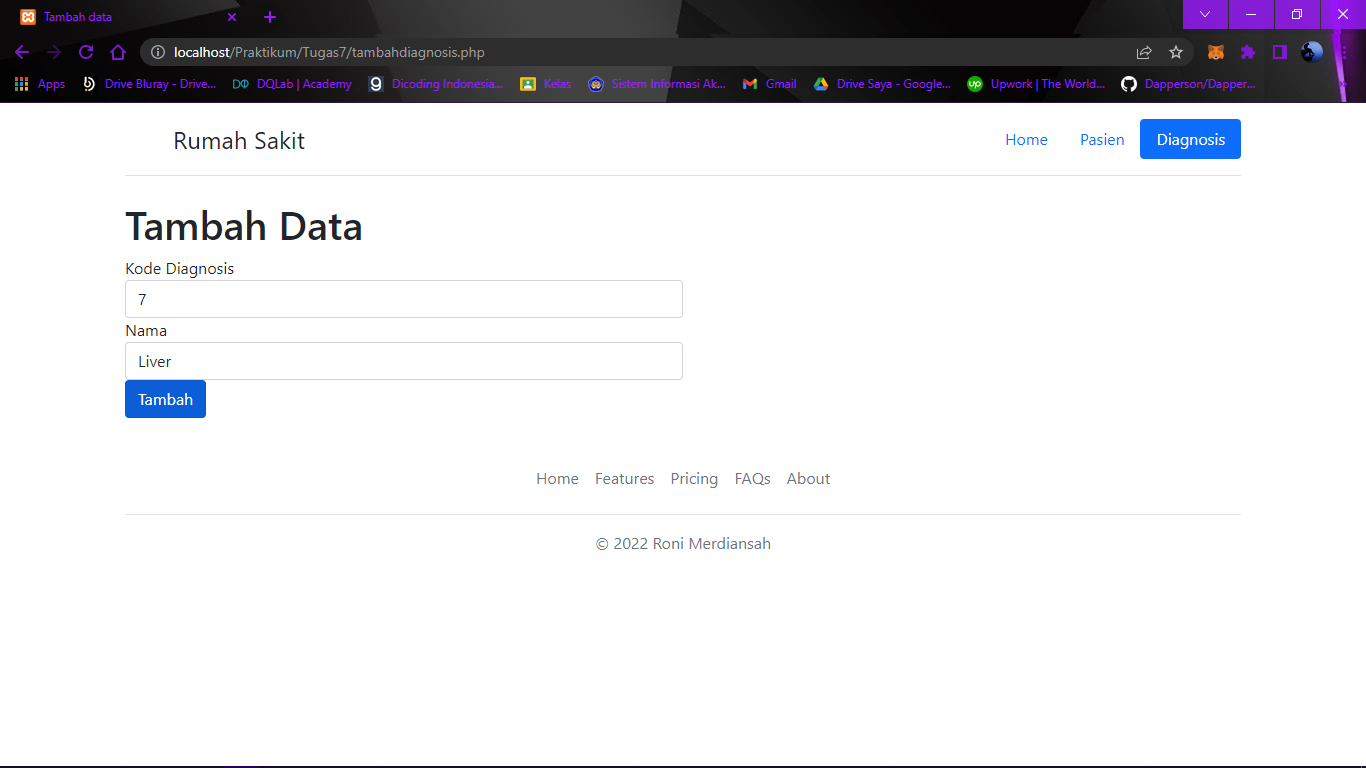
Task: Open site information via the info icon
Action: pos(158,52)
